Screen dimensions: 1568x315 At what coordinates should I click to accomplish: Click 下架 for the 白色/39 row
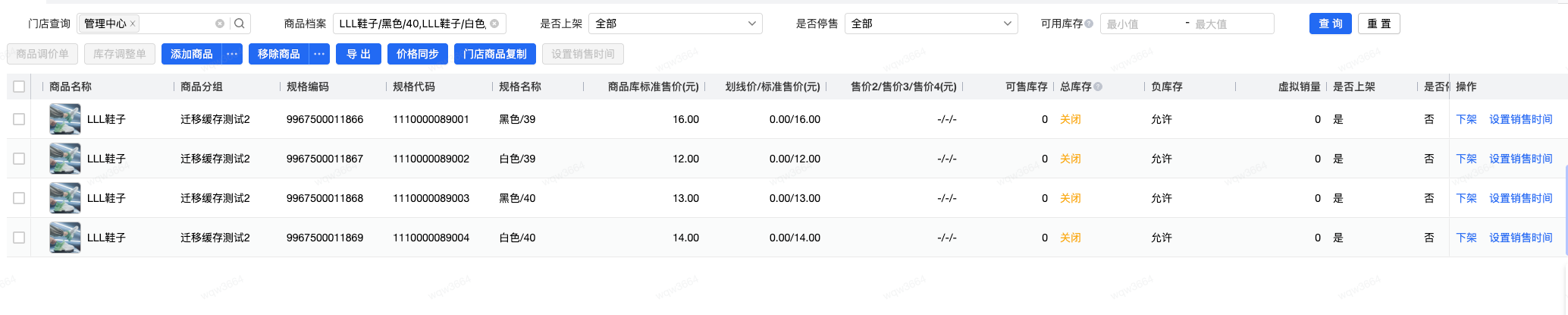1466,159
